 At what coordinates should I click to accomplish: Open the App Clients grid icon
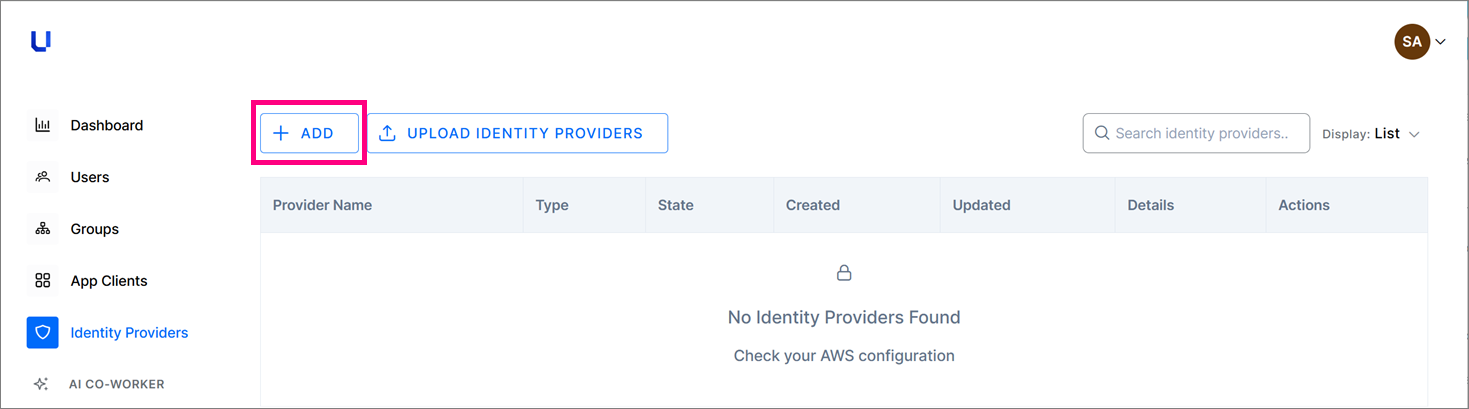point(43,281)
